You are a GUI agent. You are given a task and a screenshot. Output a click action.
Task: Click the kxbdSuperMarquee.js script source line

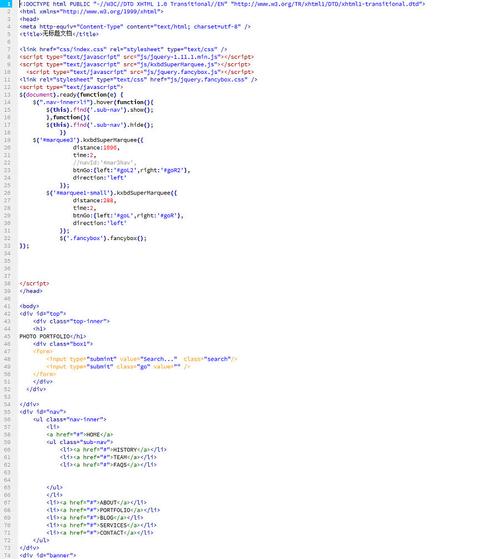pos(135,64)
